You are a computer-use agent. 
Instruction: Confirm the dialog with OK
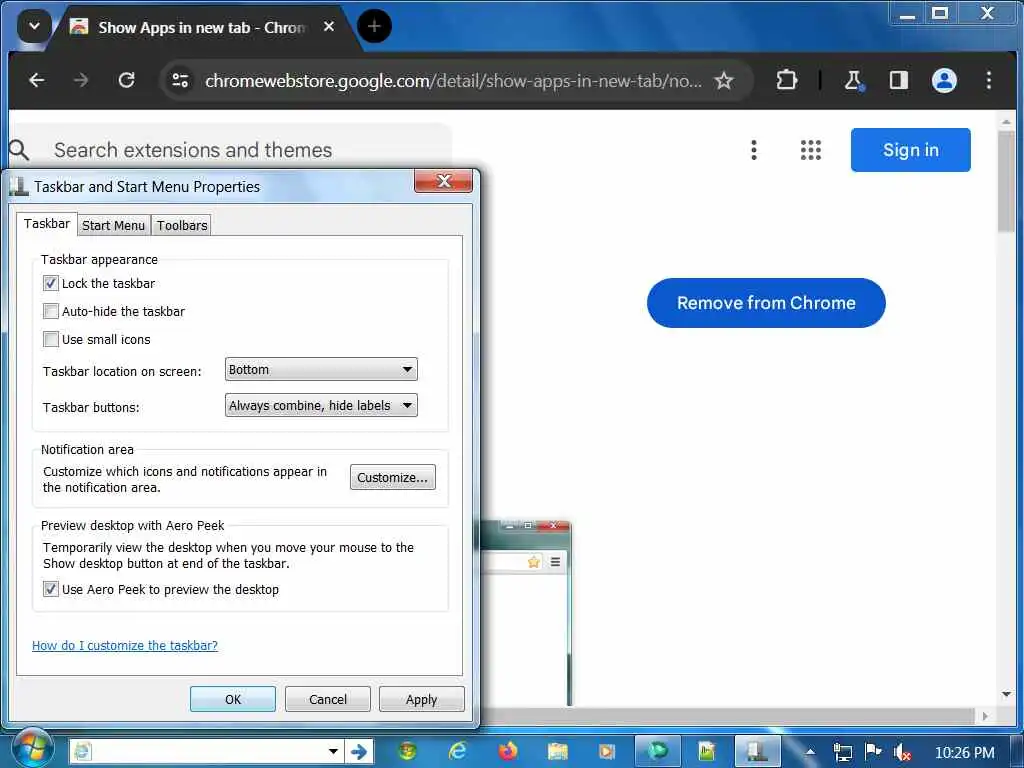coord(232,699)
